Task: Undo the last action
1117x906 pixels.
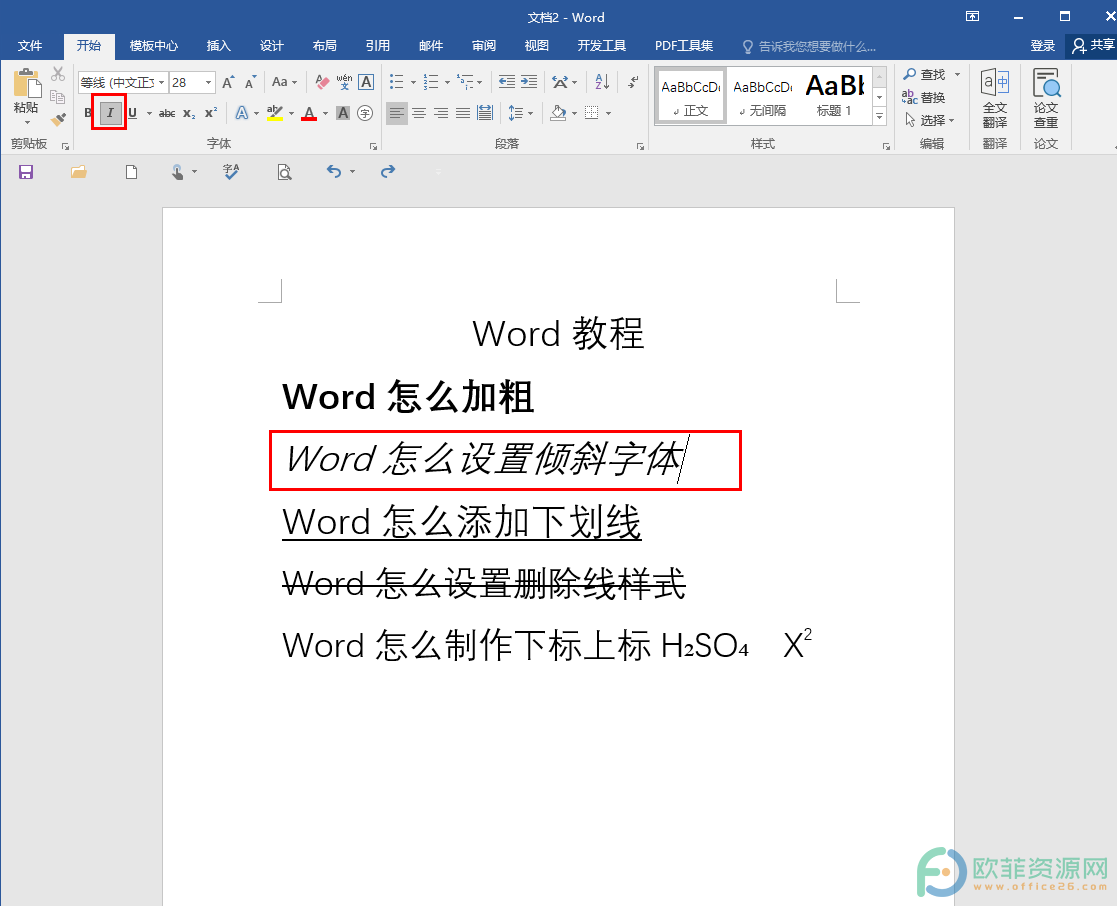Action: (x=334, y=172)
